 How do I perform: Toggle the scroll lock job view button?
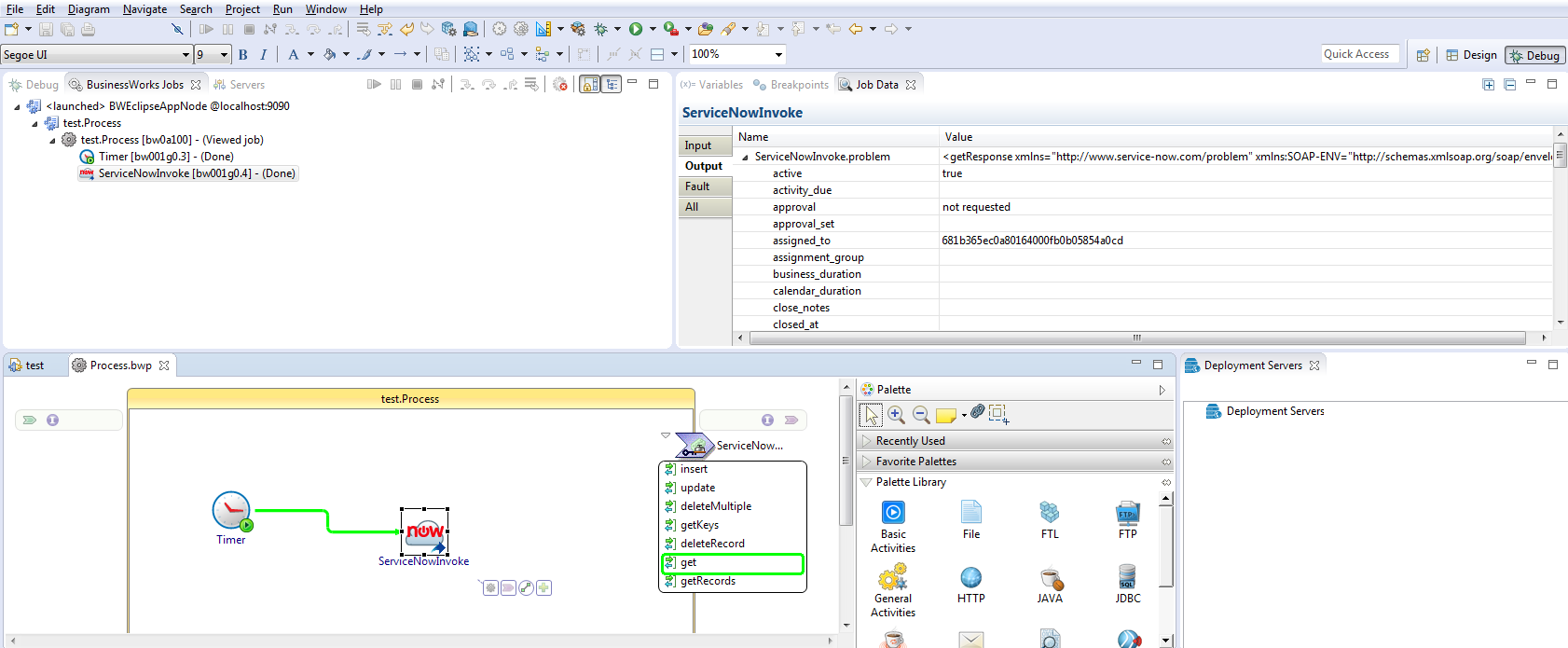(590, 85)
